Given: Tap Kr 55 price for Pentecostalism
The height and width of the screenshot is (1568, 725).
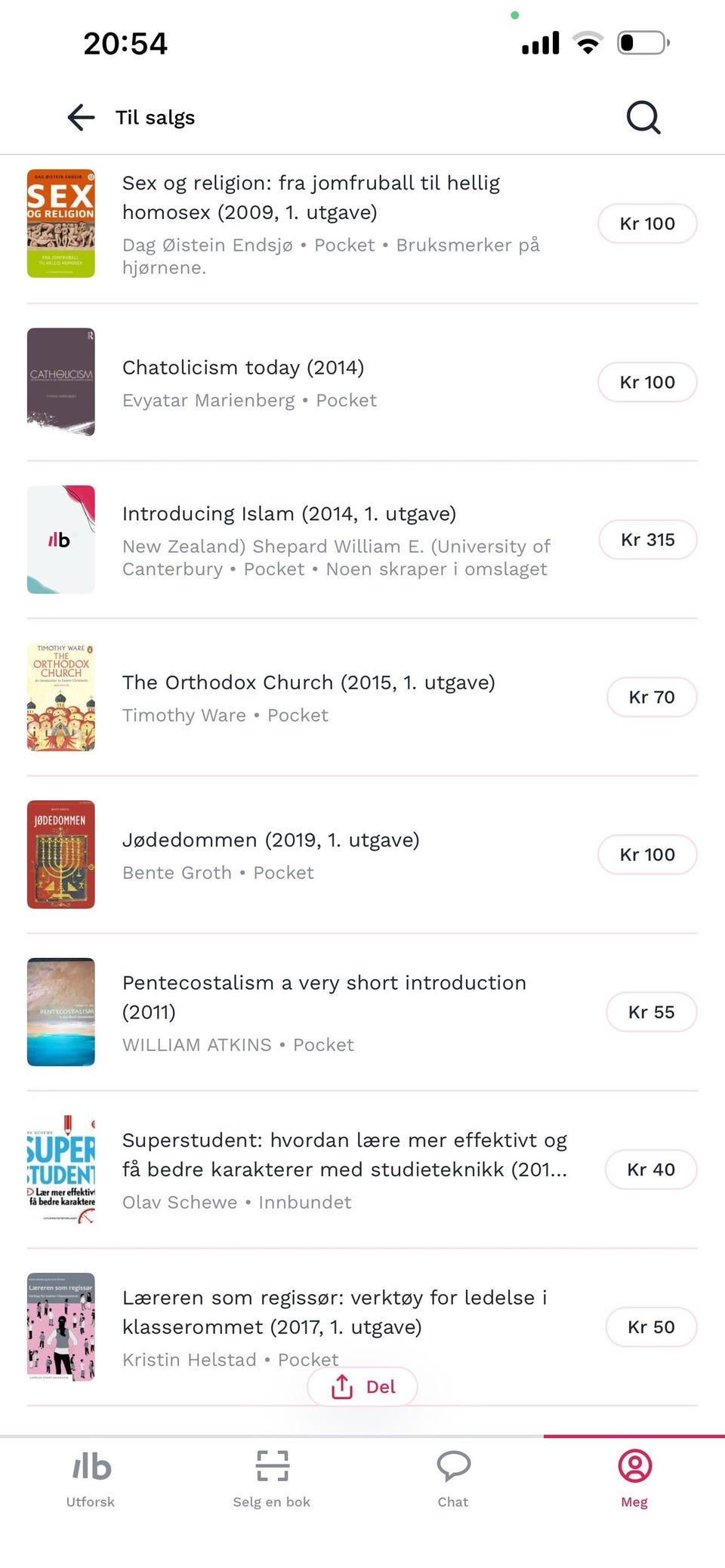Looking at the screenshot, I should (651, 1012).
